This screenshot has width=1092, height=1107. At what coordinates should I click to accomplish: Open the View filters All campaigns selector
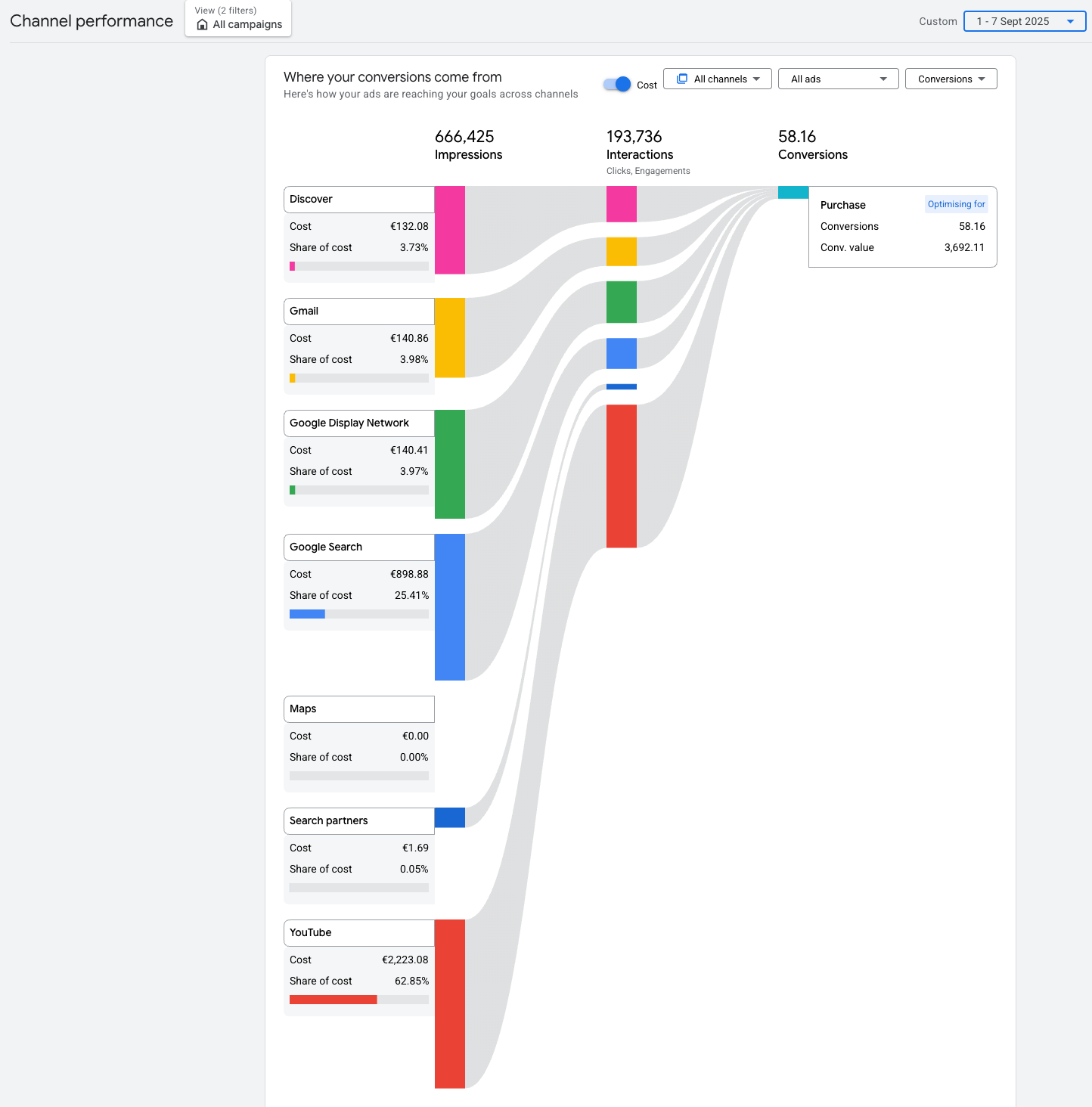tap(238, 18)
